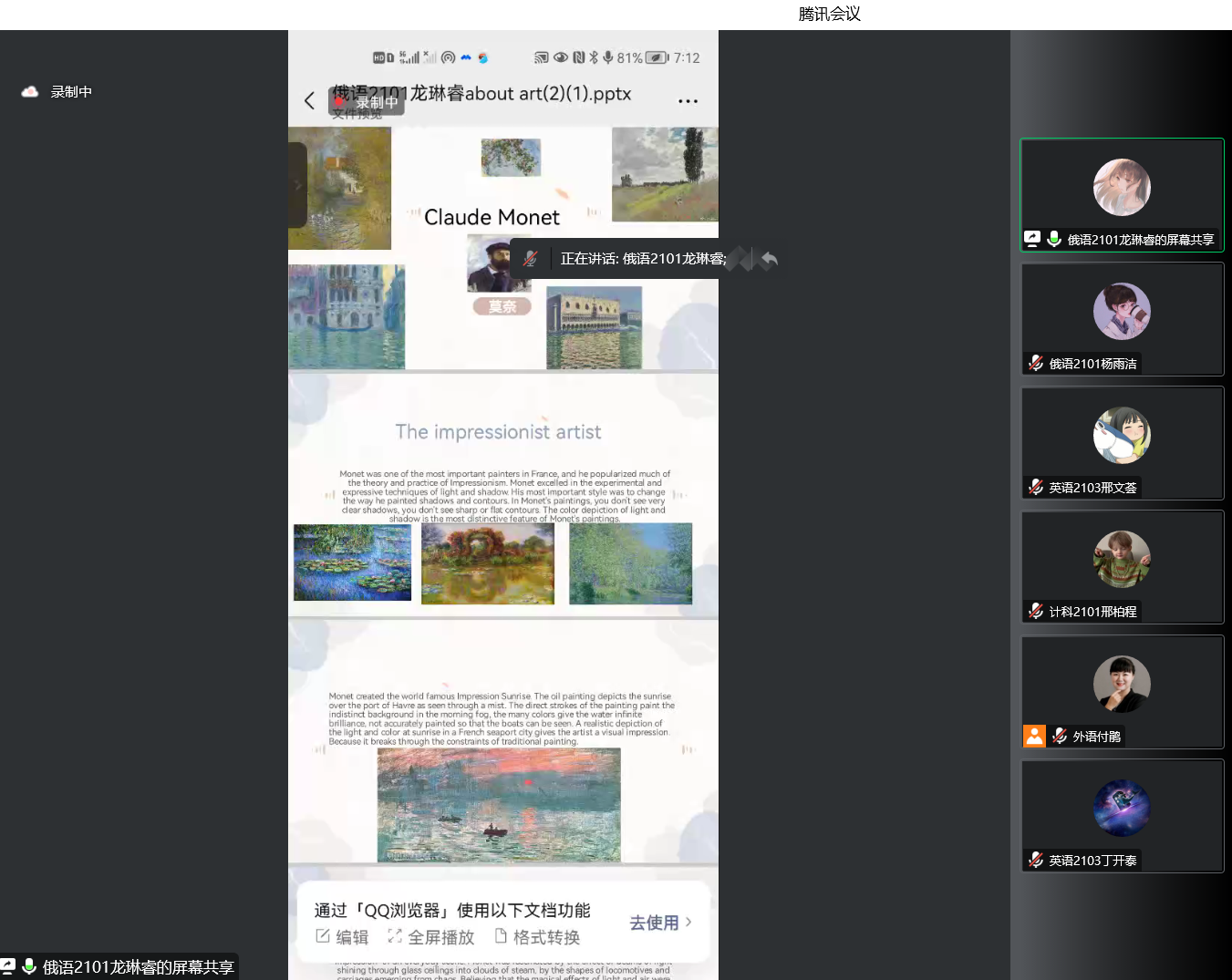Tap the 格式转换 format convert option
Screen dimensions: 1232x980
(x=537, y=937)
